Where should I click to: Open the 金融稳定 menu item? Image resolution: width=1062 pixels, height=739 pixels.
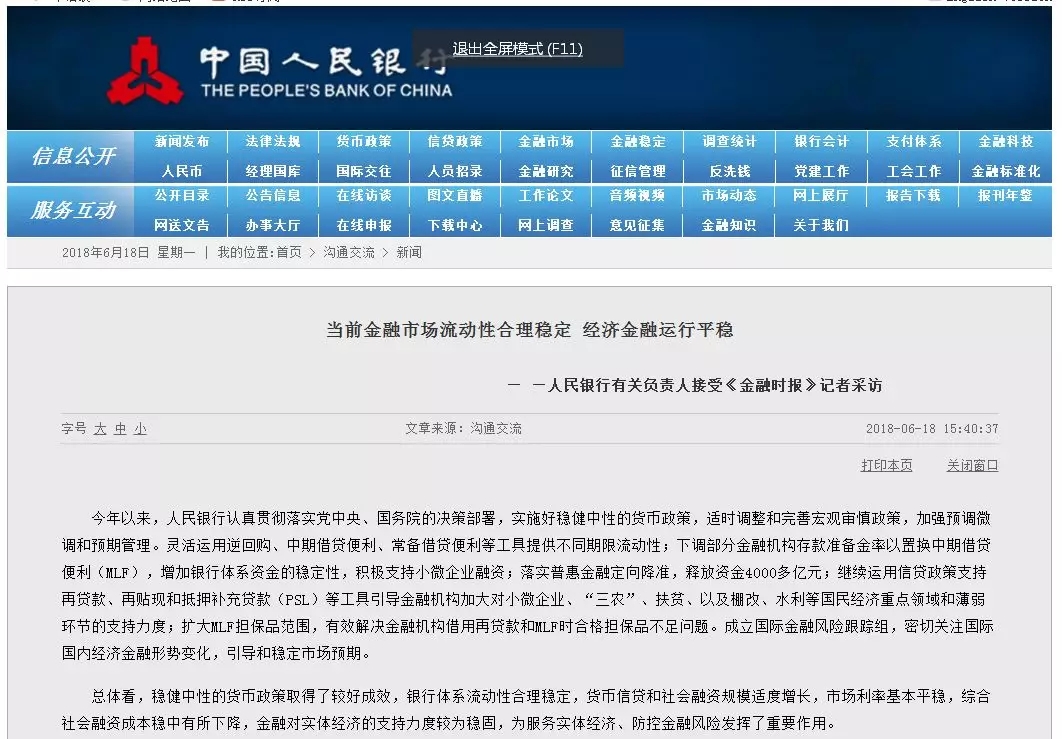(x=638, y=142)
